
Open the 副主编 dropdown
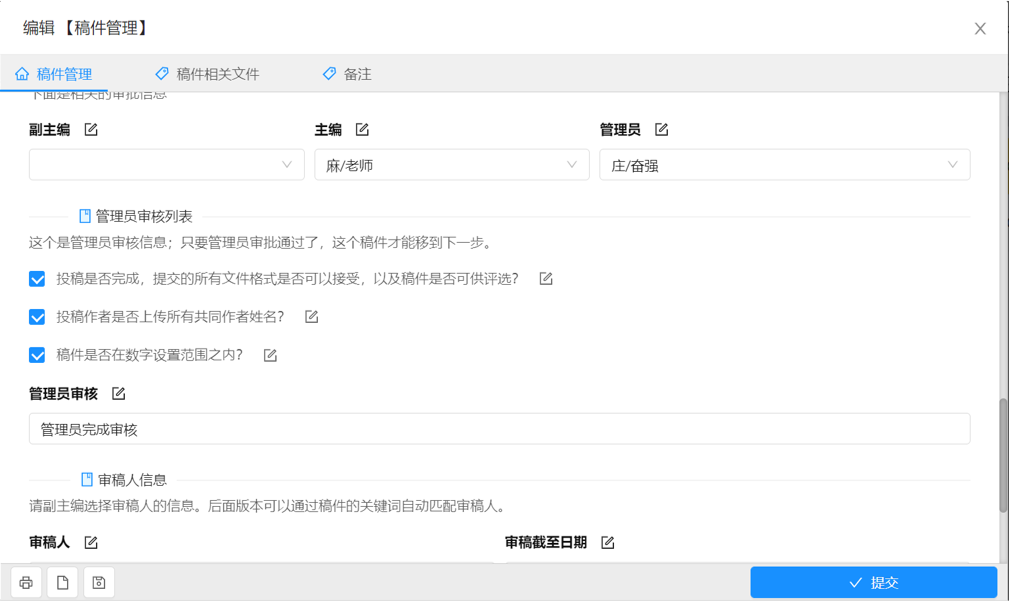(x=166, y=165)
